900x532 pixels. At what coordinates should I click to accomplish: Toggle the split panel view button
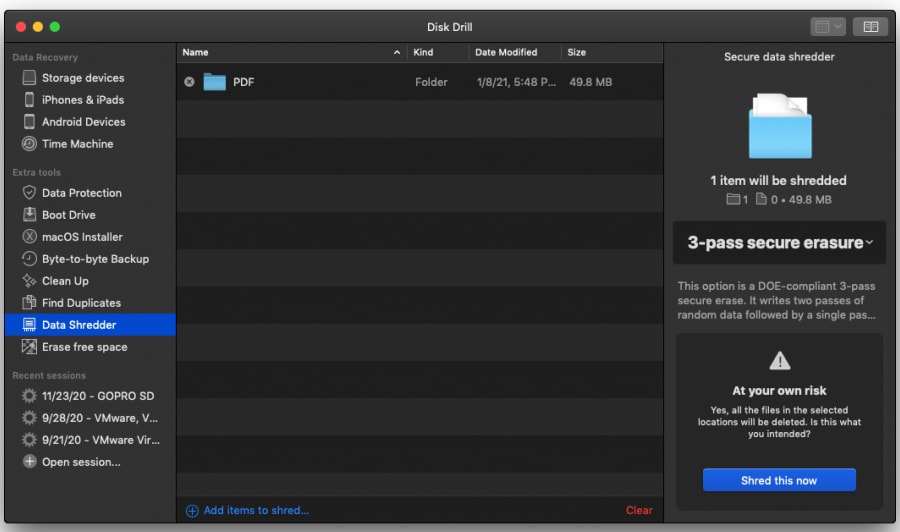[x=870, y=27]
